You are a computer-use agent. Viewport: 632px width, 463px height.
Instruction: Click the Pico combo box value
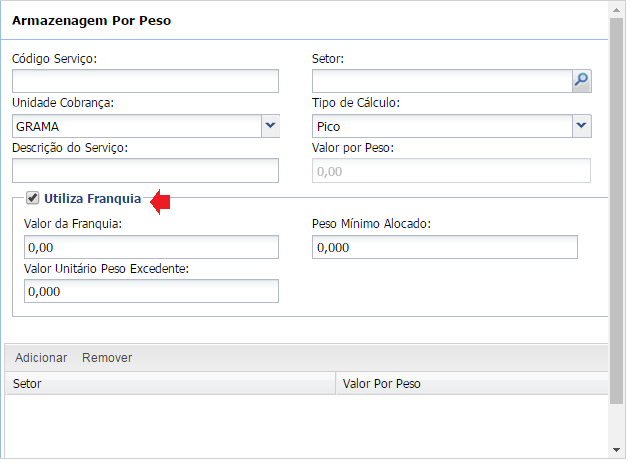(x=441, y=126)
